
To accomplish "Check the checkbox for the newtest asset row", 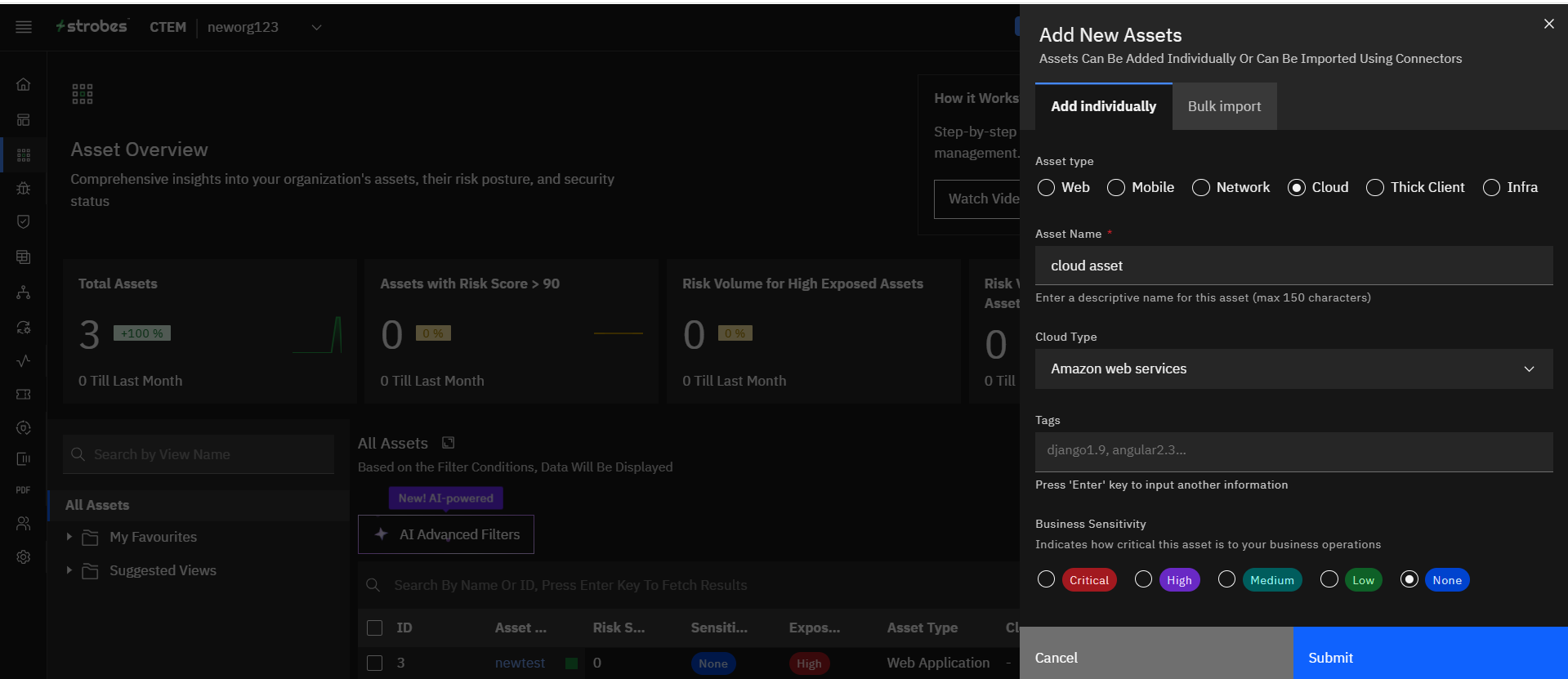I will coord(375,663).
